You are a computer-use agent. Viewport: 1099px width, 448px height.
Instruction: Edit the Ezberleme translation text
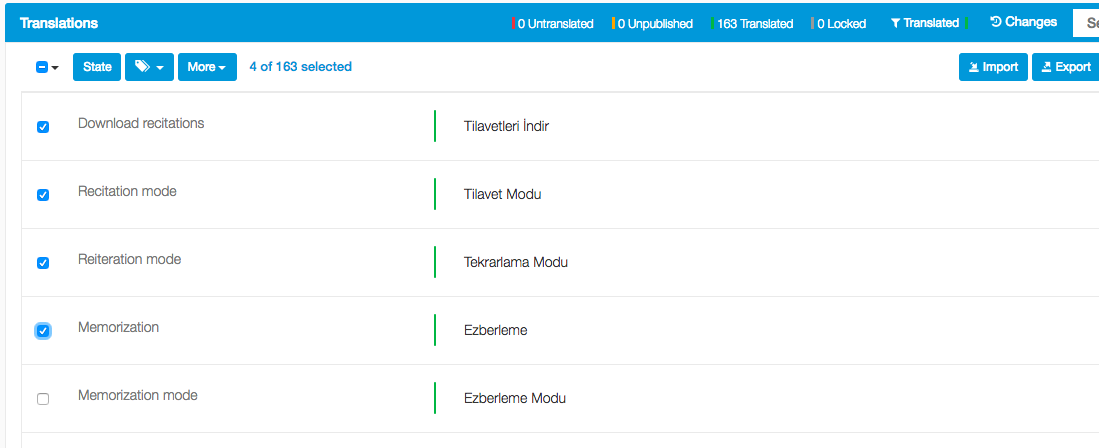(x=495, y=330)
